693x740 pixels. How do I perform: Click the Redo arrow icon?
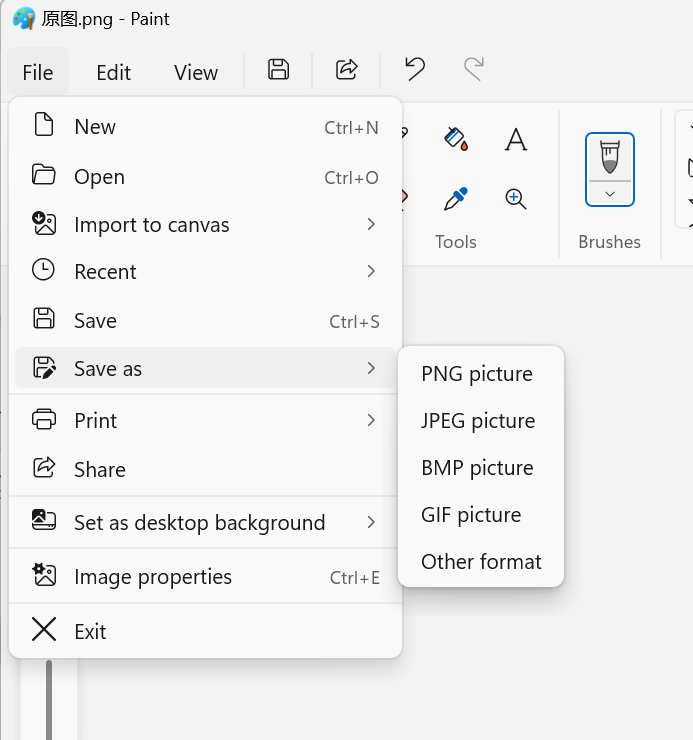473,69
